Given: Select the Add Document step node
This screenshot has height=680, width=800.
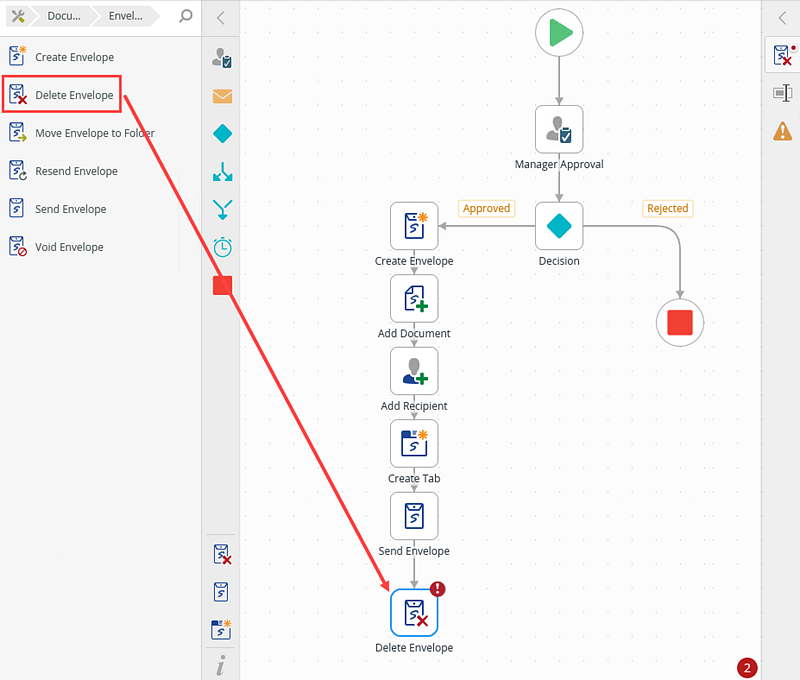Looking at the screenshot, I should pyautogui.click(x=414, y=298).
